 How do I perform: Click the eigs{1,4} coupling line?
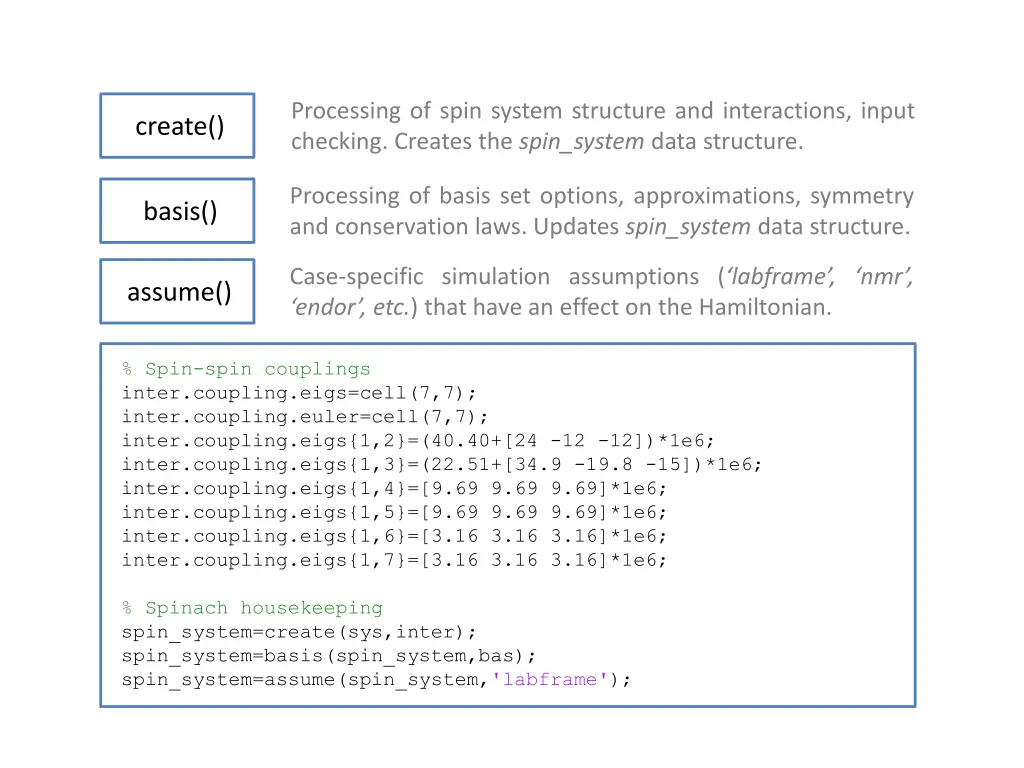(x=394, y=488)
